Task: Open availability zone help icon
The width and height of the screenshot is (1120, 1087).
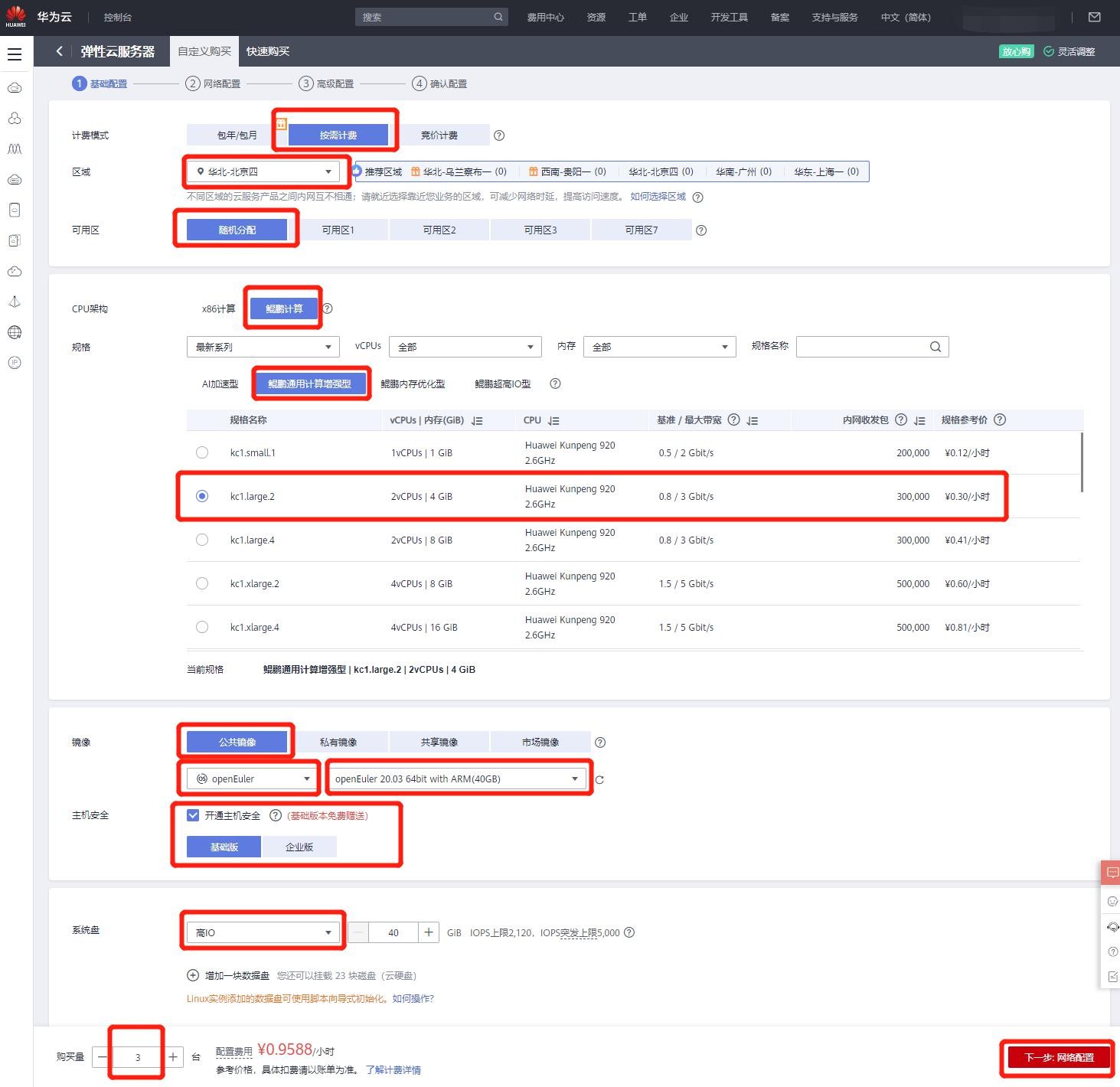Action: (701, 230)
